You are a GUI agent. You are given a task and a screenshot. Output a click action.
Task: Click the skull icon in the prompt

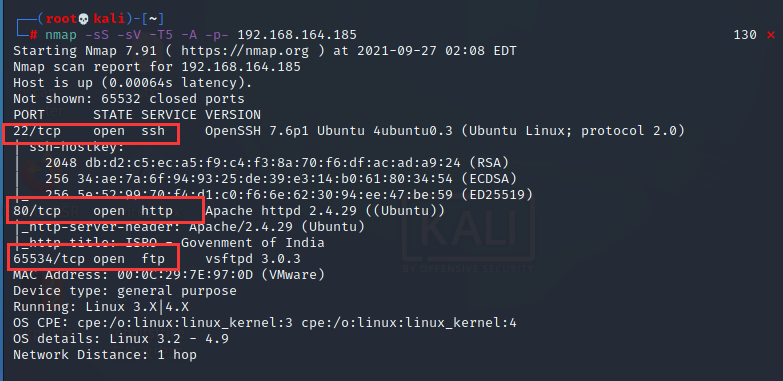84,19
